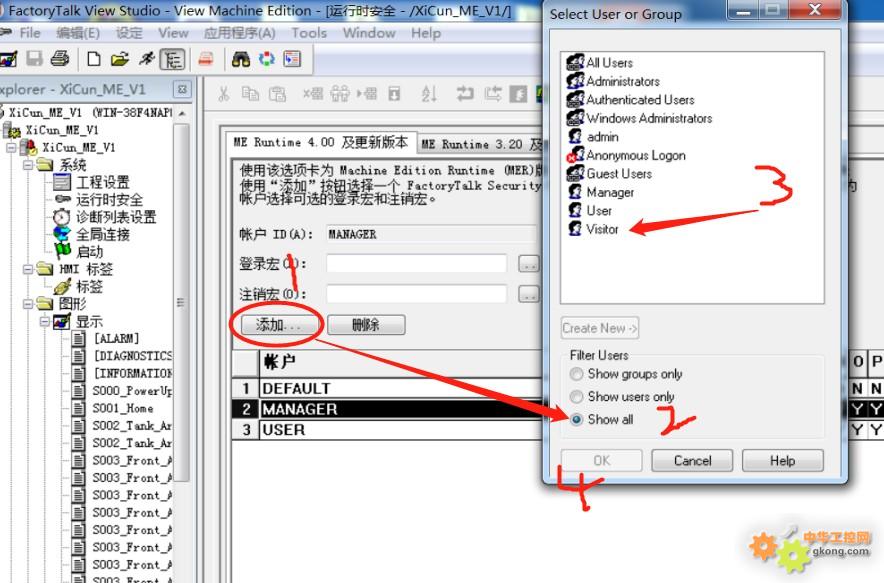
Task: Open the 编辑(E) menu
Action: coord(78,33)
